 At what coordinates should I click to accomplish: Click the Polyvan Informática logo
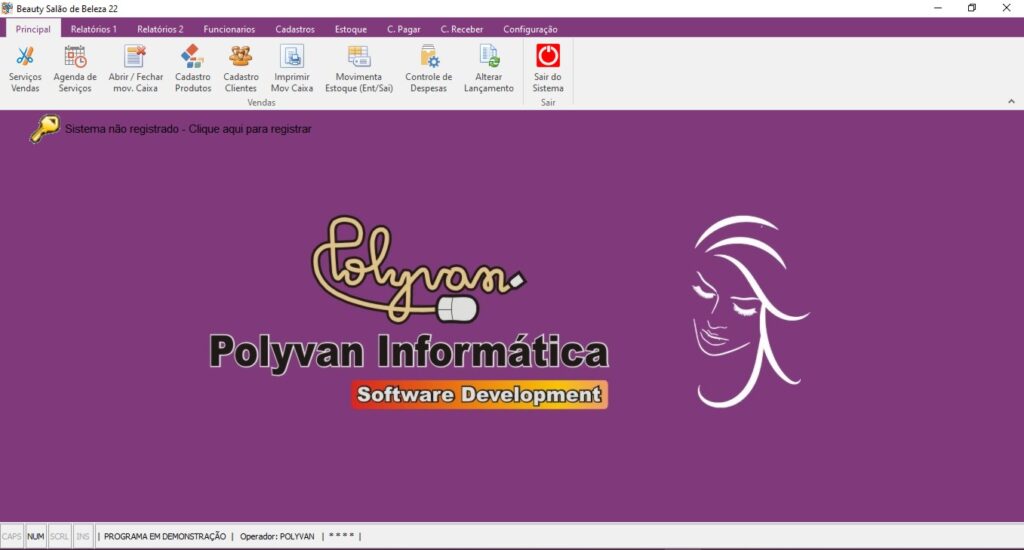click(409, 312)
